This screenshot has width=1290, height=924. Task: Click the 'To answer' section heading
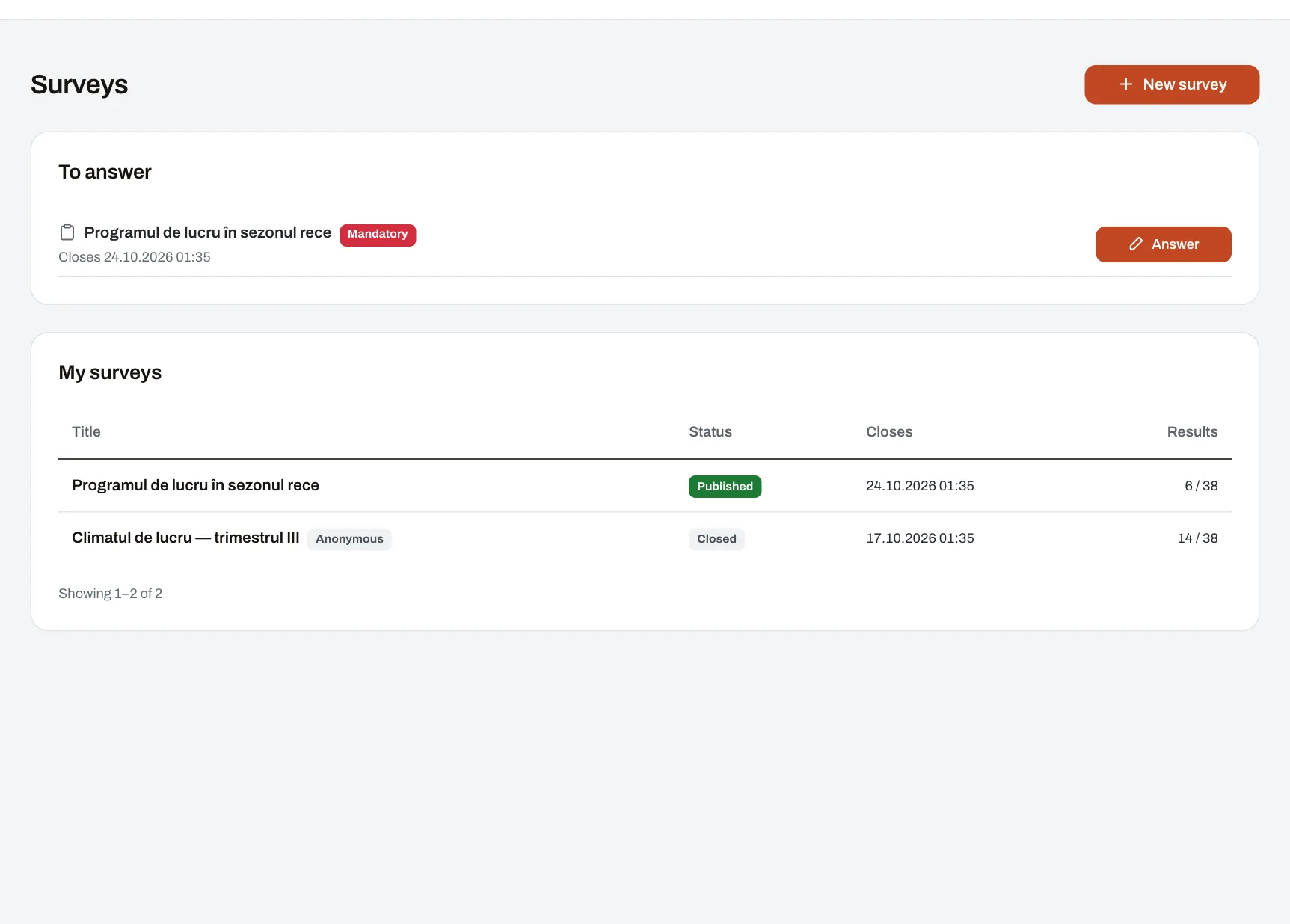pyautogui.click(x=105, y=173)
